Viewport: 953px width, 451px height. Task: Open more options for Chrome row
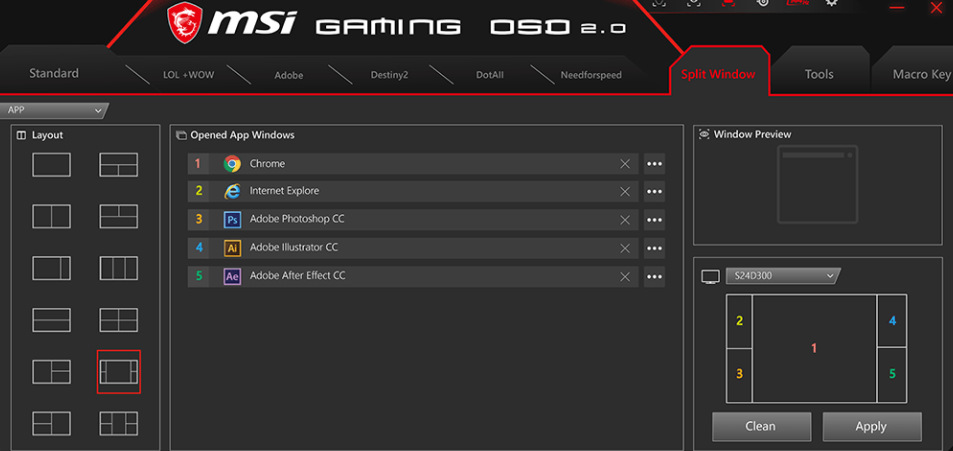pos(654,164)
